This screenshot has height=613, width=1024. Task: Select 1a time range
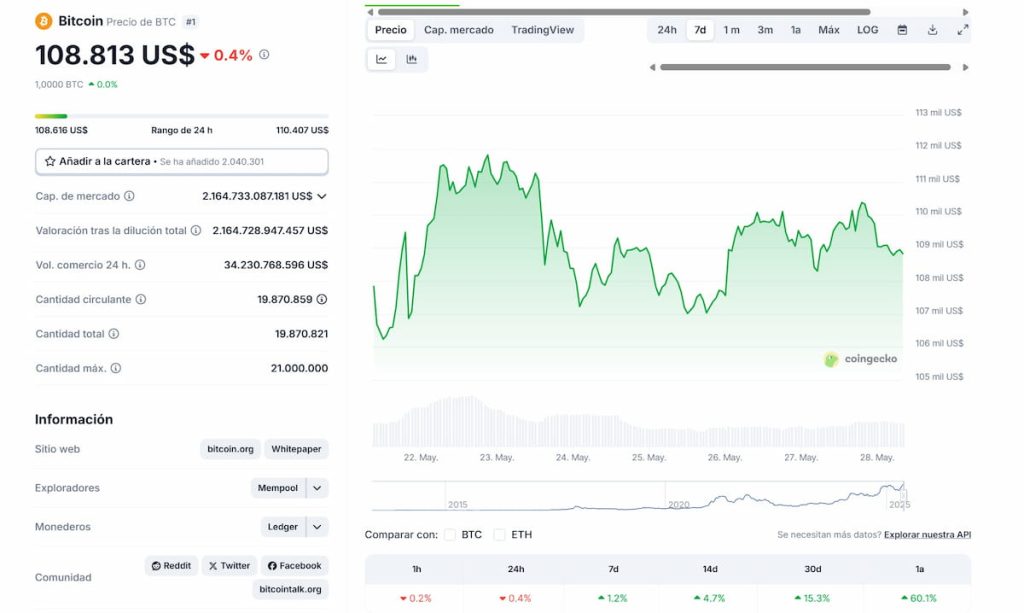pyautogui.click(x=795, y=30)
